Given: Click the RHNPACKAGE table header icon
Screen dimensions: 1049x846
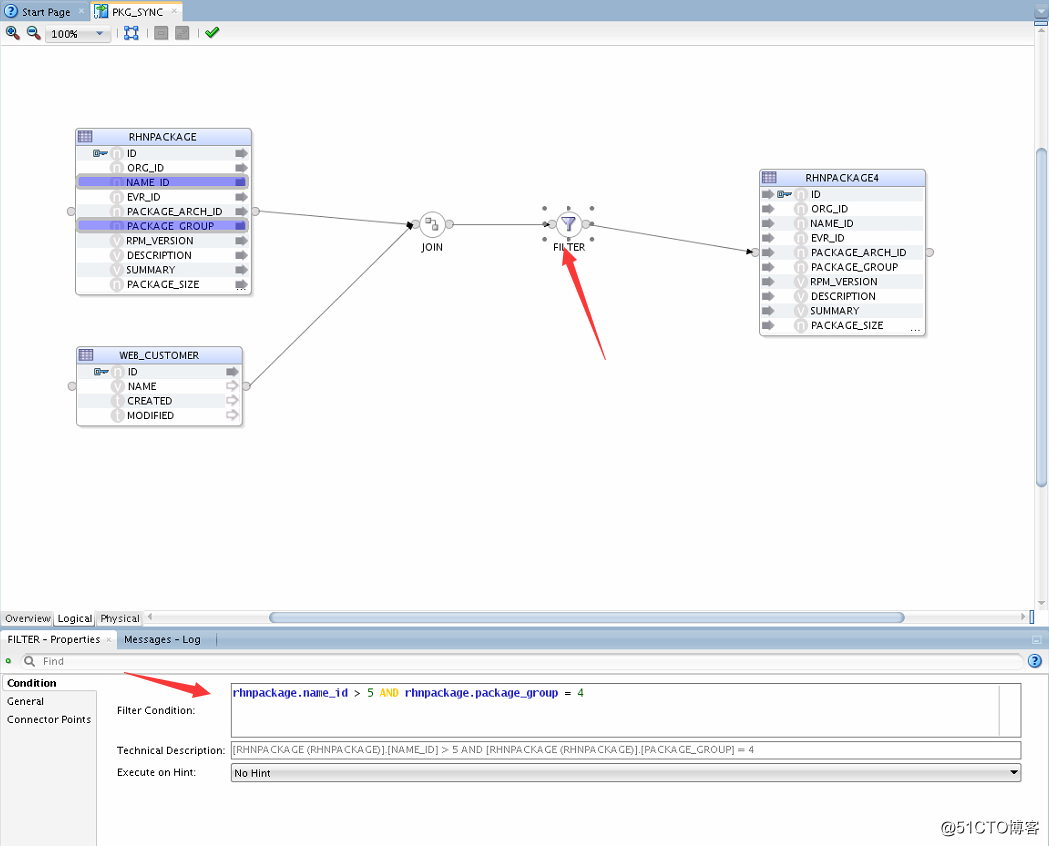Looking at the screenshot, I should coord(85,136).
